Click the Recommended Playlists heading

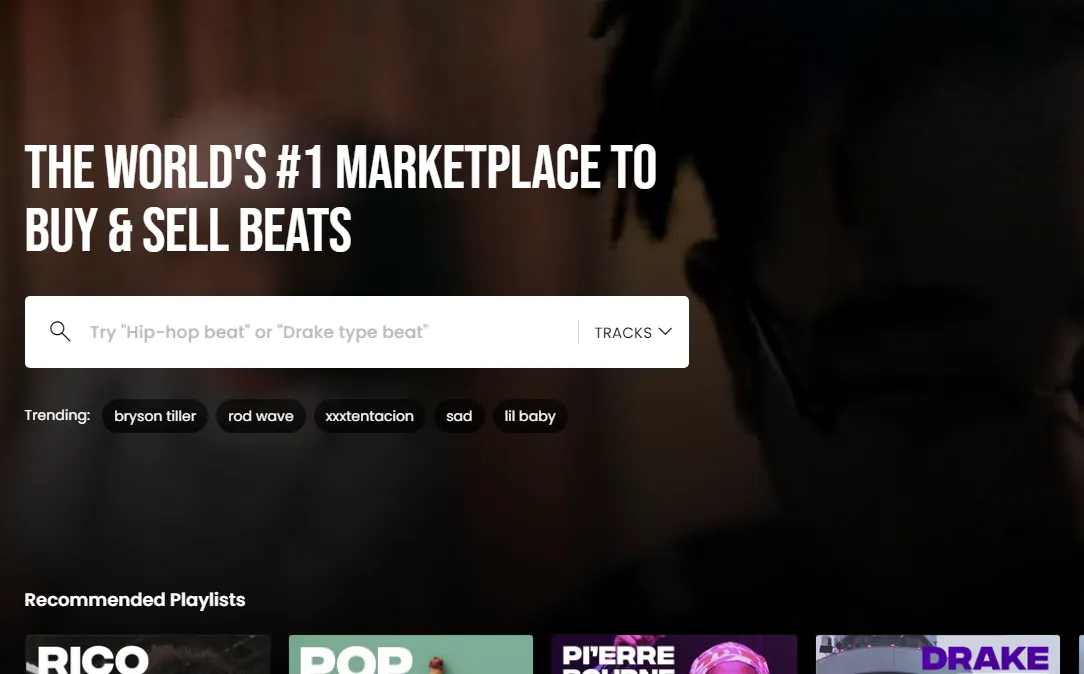pos(135,599)
